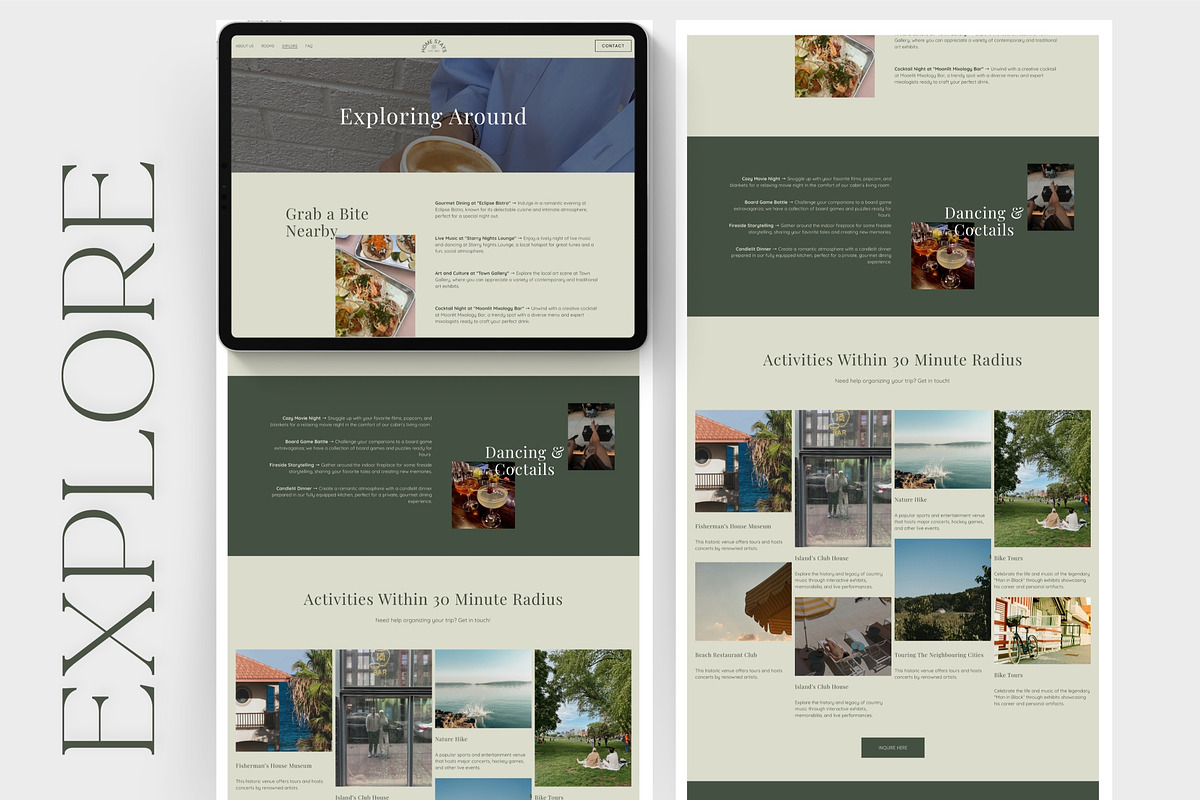This screenshot has height=800, width=1200.
Task: Open the FAQ page link
Action: (309, 45)
